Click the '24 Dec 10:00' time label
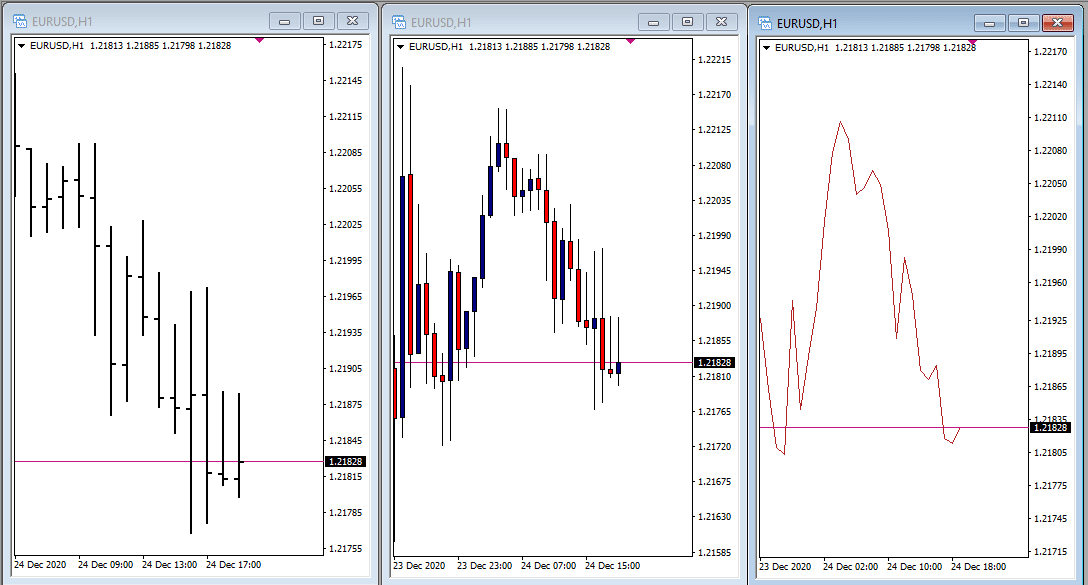 coord(914,566)
